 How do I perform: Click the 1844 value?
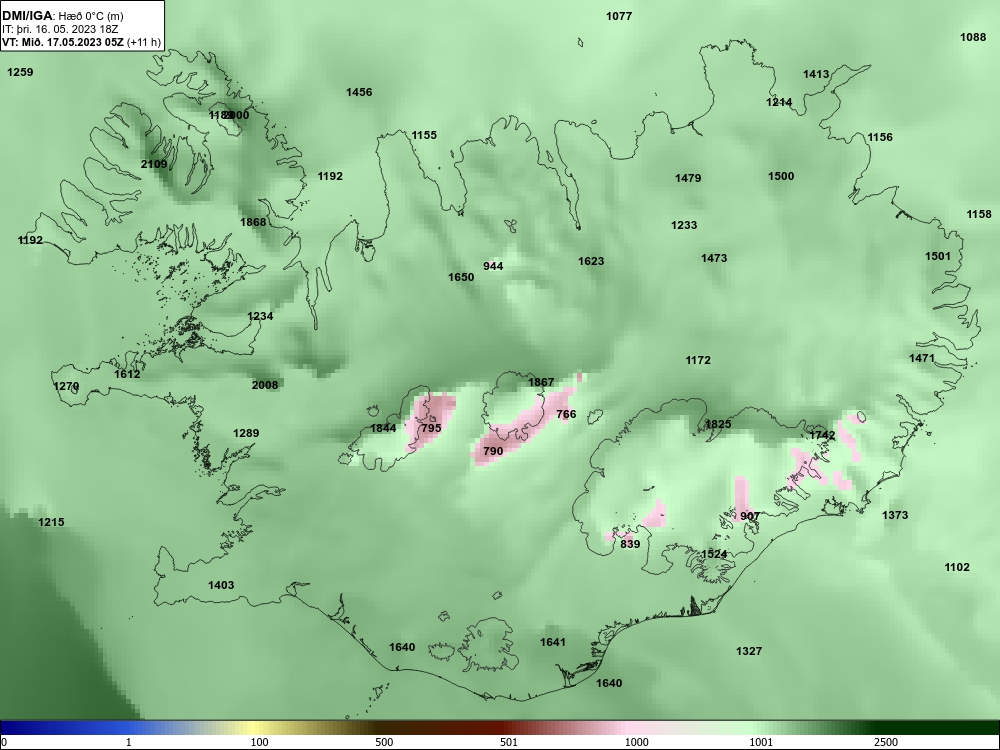point(383,428)
